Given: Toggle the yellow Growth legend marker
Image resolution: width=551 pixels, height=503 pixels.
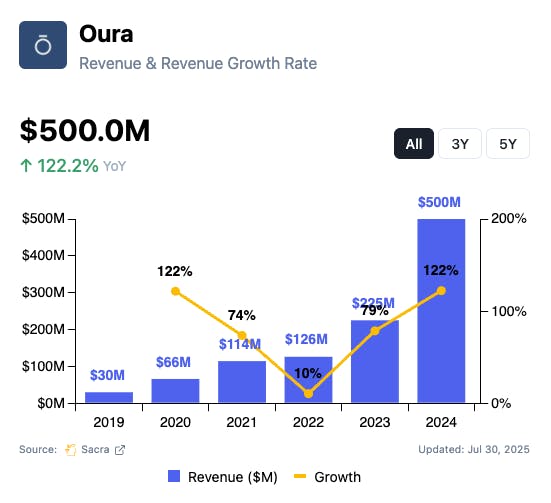Looking at the screenshot, I should [x=300, y=476].
